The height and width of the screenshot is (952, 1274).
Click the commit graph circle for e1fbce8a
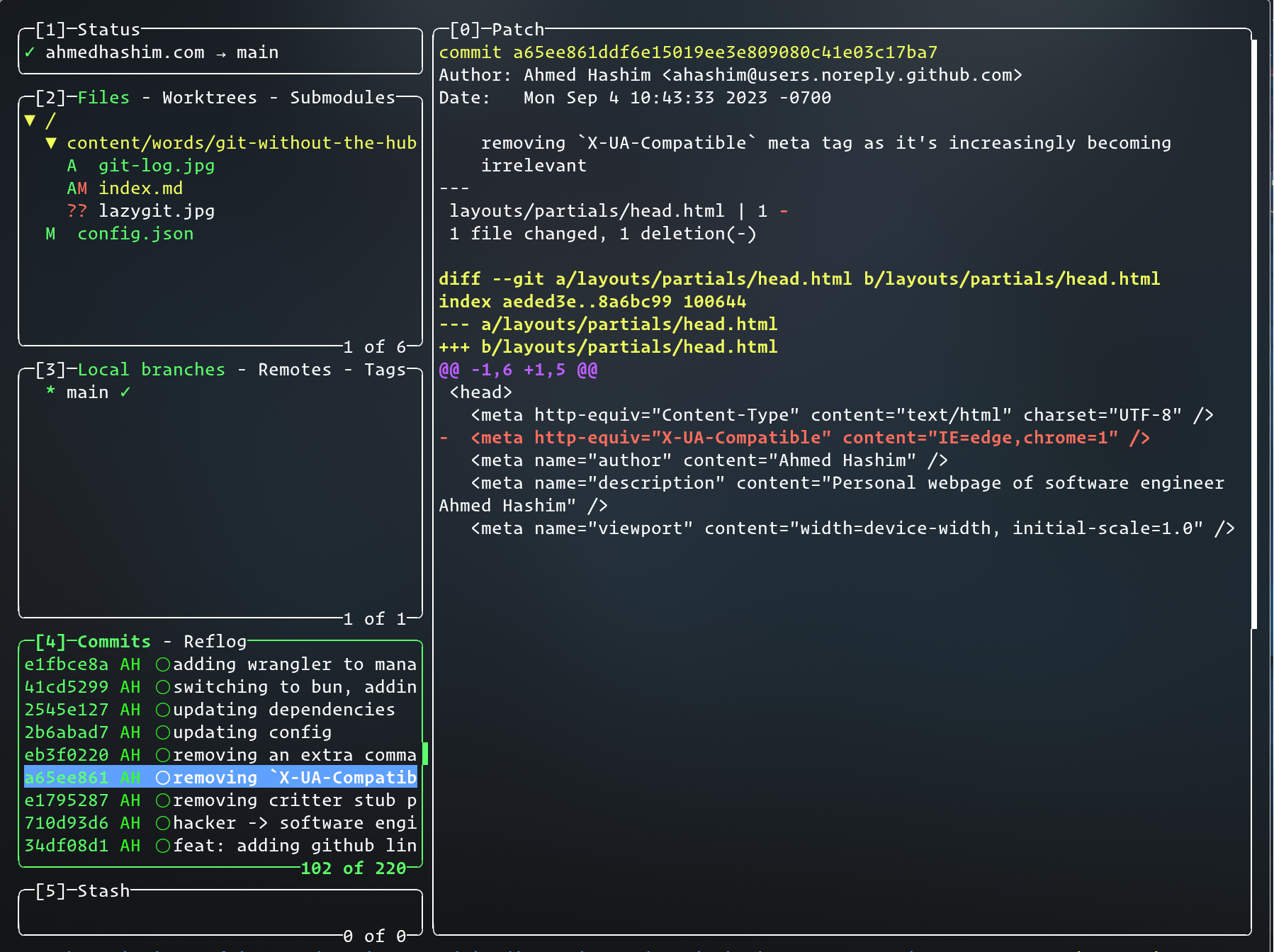tap(163, 664)
